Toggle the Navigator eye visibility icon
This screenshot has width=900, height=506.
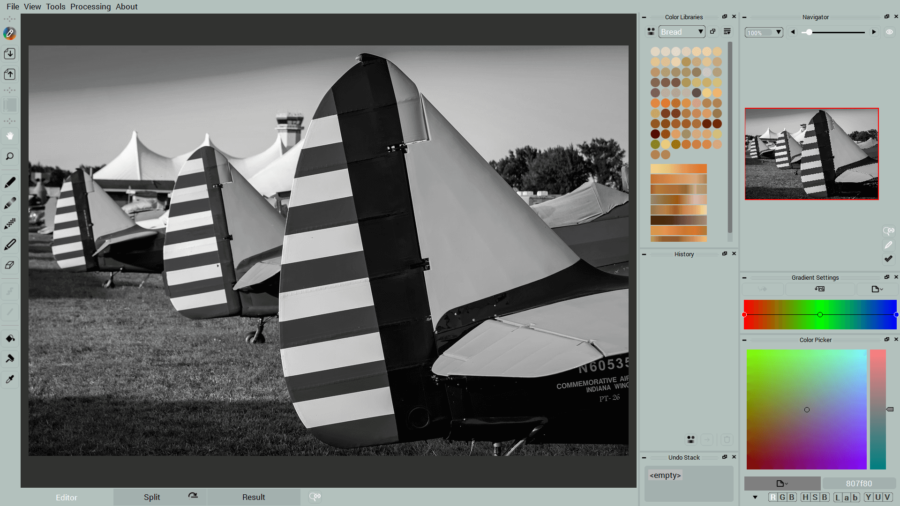tap(889, 32)
